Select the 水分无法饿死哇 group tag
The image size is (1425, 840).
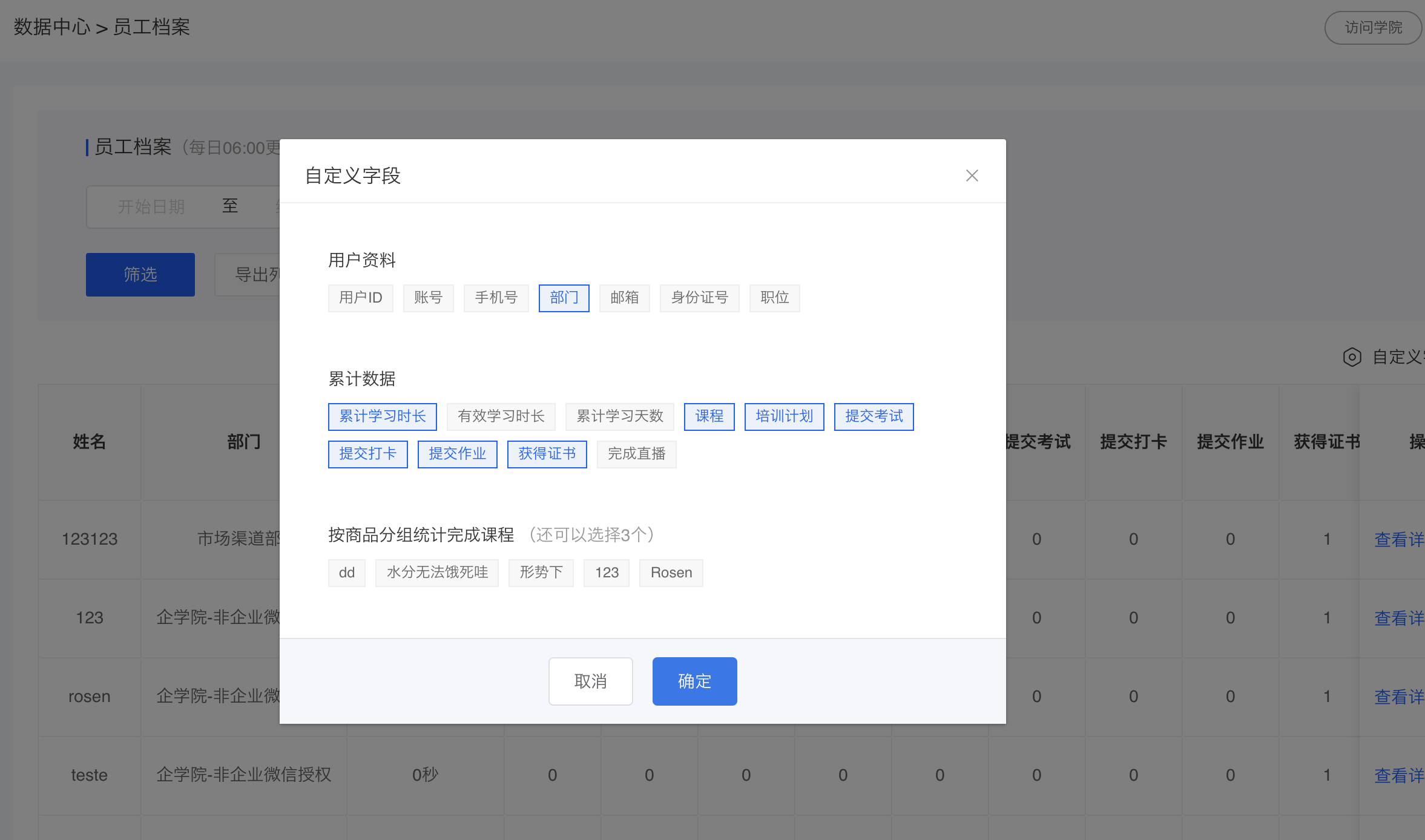pos(436,573)
